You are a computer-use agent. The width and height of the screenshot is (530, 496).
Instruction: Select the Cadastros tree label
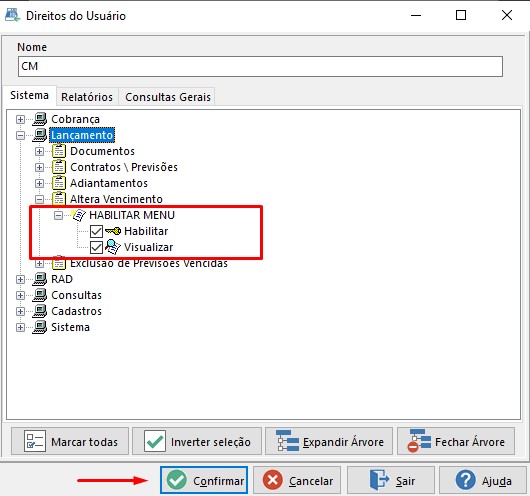(x=76, y=311)
